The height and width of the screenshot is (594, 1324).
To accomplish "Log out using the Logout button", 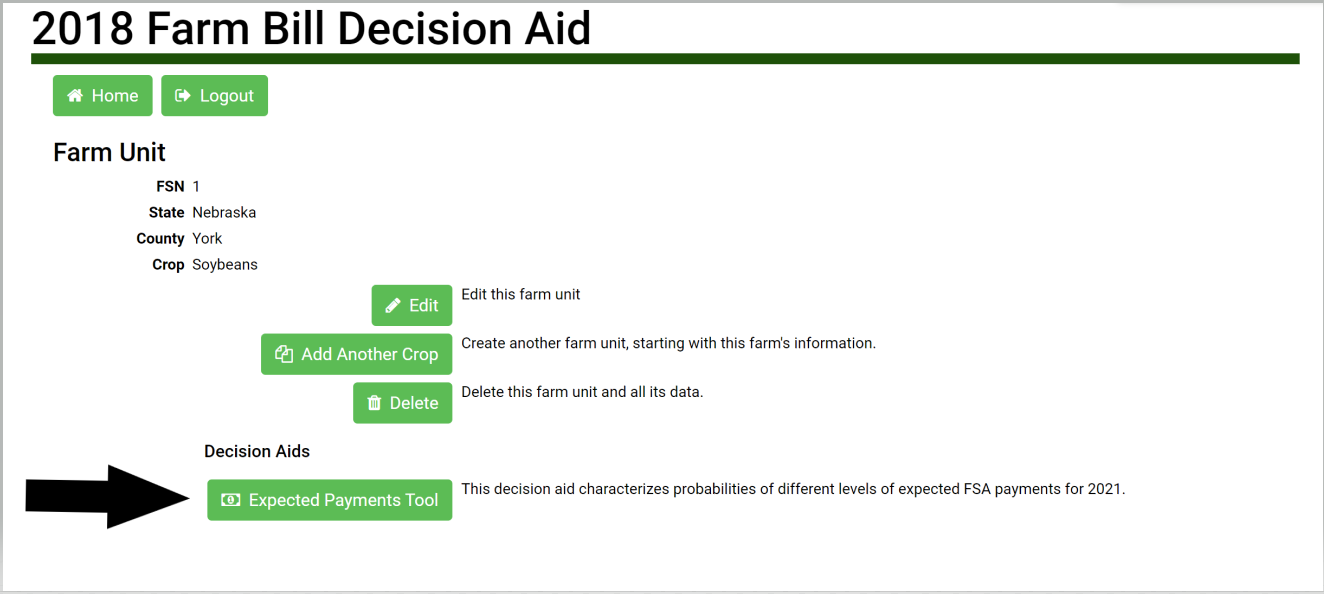I will [x=215, y=96].
